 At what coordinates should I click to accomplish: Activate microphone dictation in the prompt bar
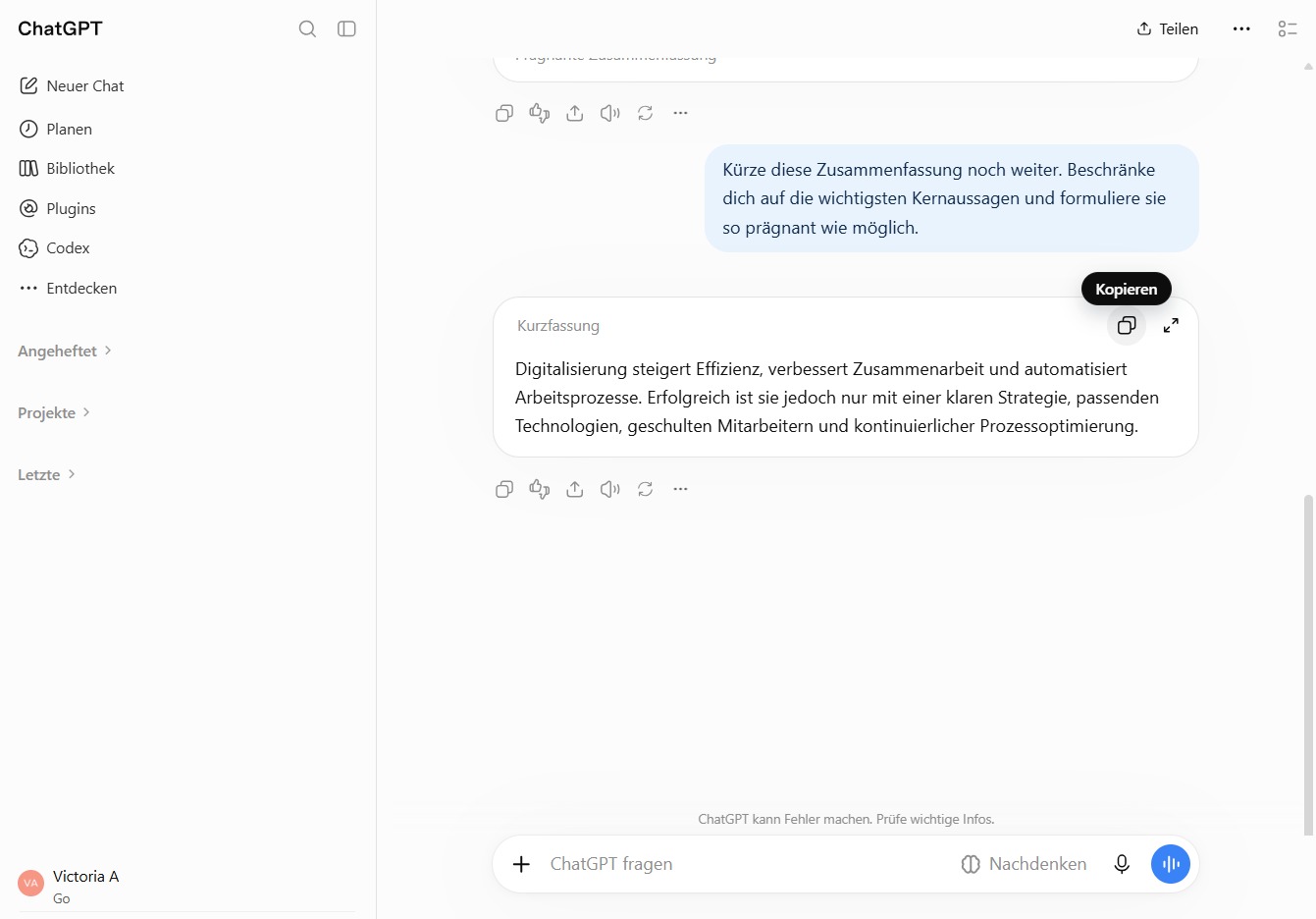tap(1122, 864)
